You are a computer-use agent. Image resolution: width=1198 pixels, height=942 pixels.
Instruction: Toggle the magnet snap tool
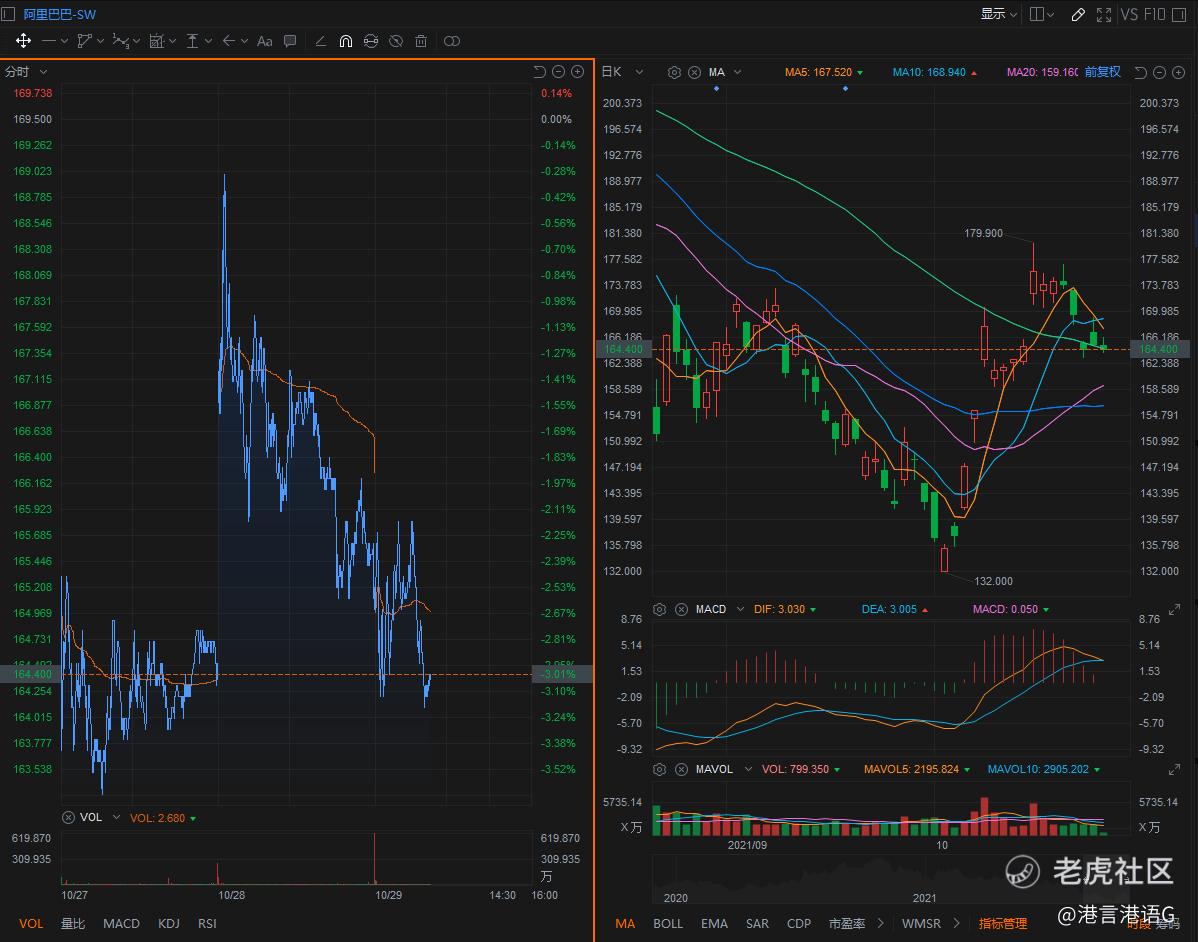coord(345,41)
